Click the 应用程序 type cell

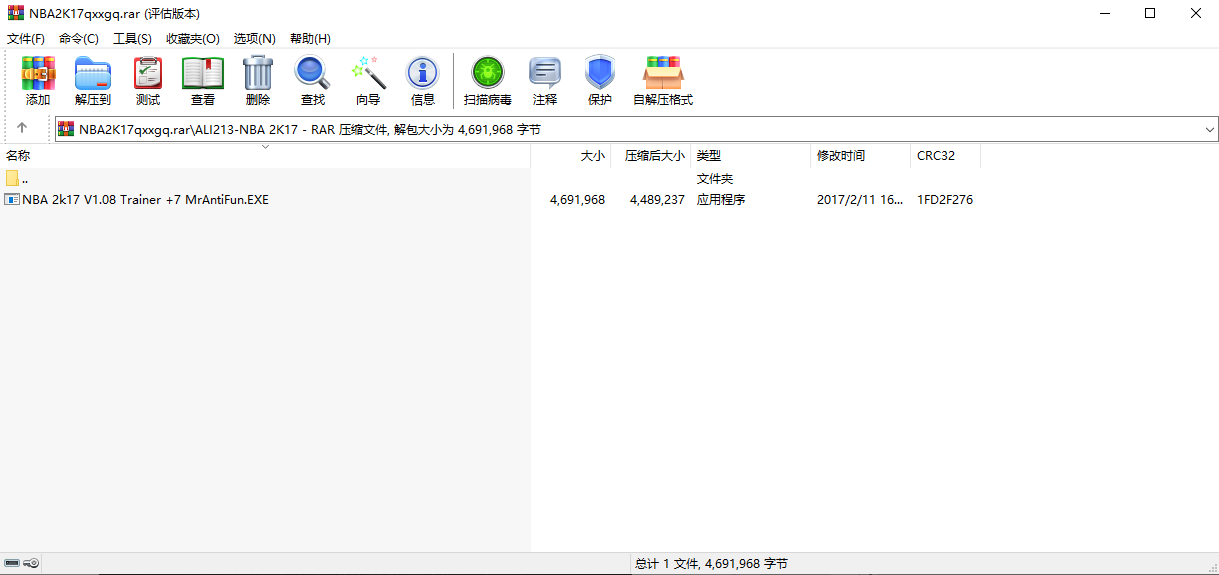[721, 200]
